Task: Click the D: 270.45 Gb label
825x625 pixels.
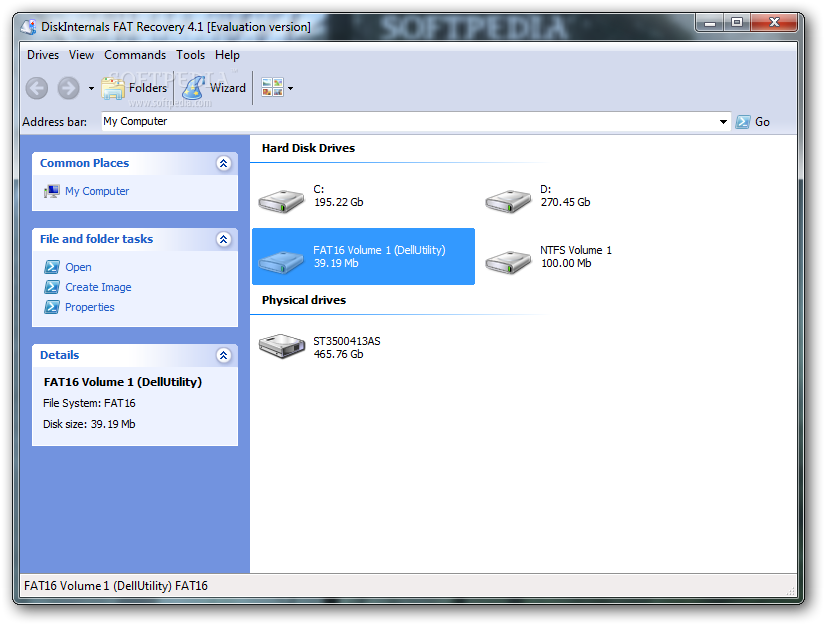Action: click(565, 196)
